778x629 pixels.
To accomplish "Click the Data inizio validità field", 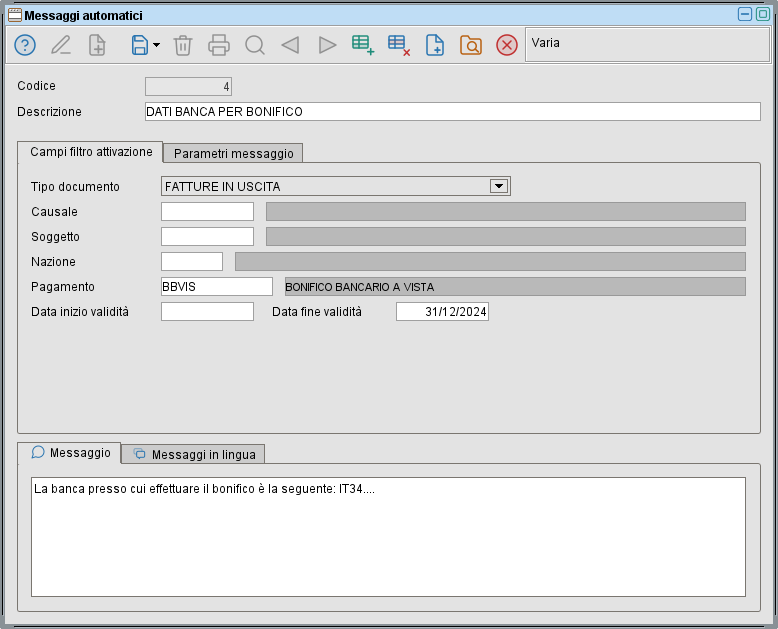I will (207, 312).
